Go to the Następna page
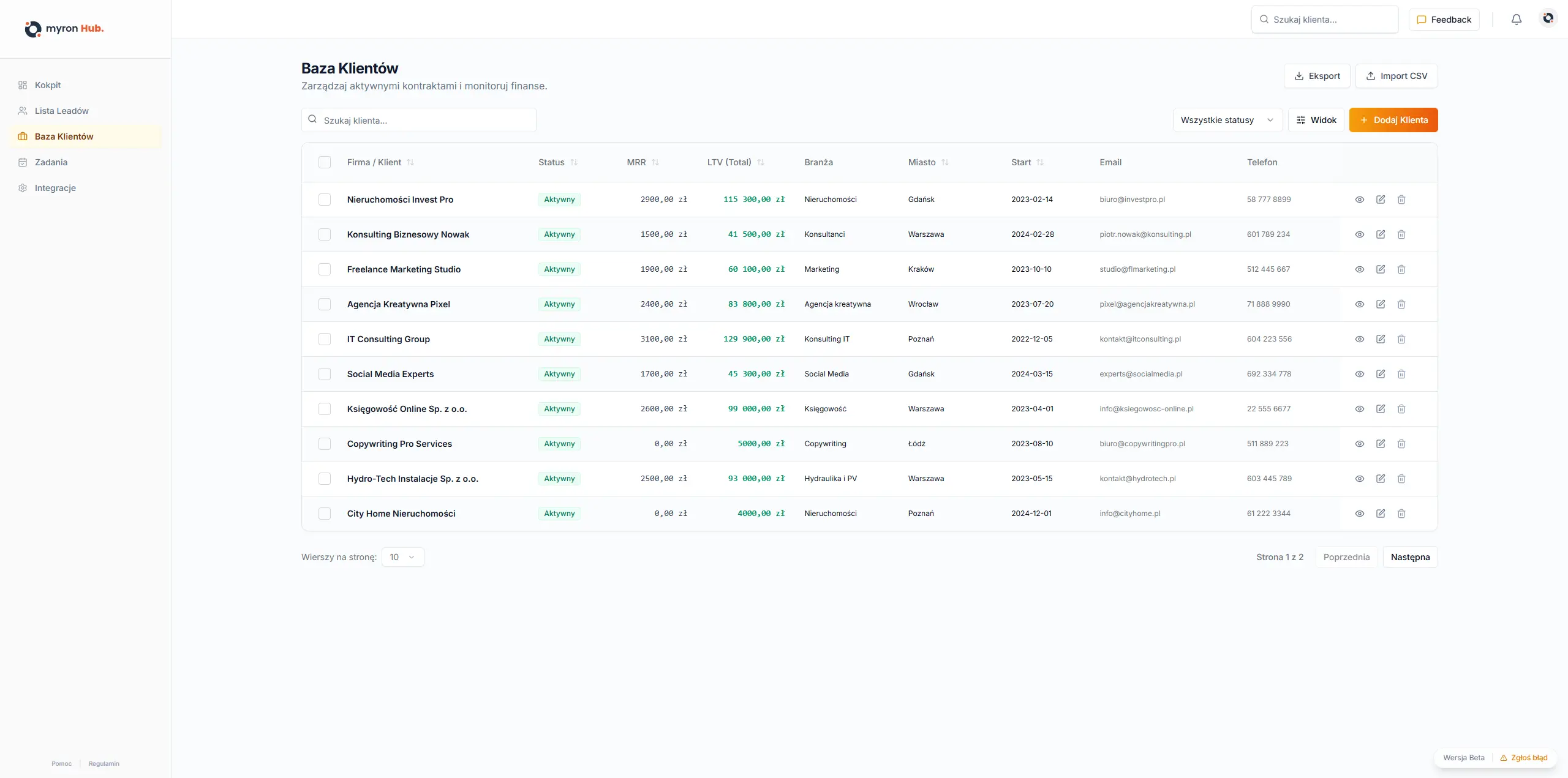 tap(1409, 557)
